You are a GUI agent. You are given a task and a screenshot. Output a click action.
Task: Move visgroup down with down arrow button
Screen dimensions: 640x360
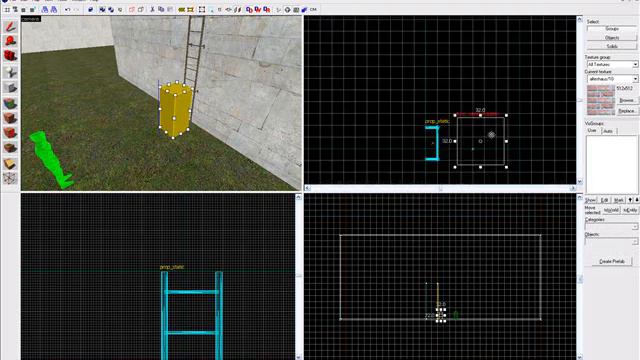[x=636, y=200]
